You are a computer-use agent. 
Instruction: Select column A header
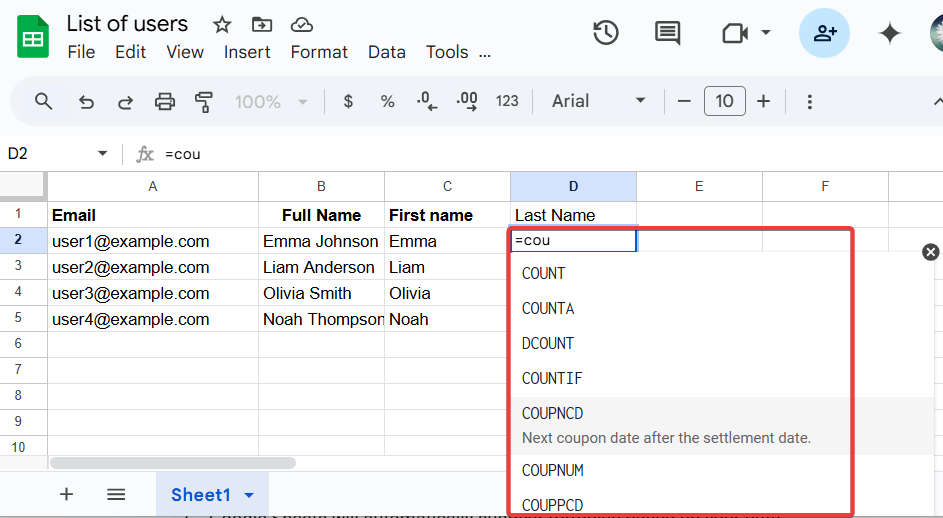[153, 187]
